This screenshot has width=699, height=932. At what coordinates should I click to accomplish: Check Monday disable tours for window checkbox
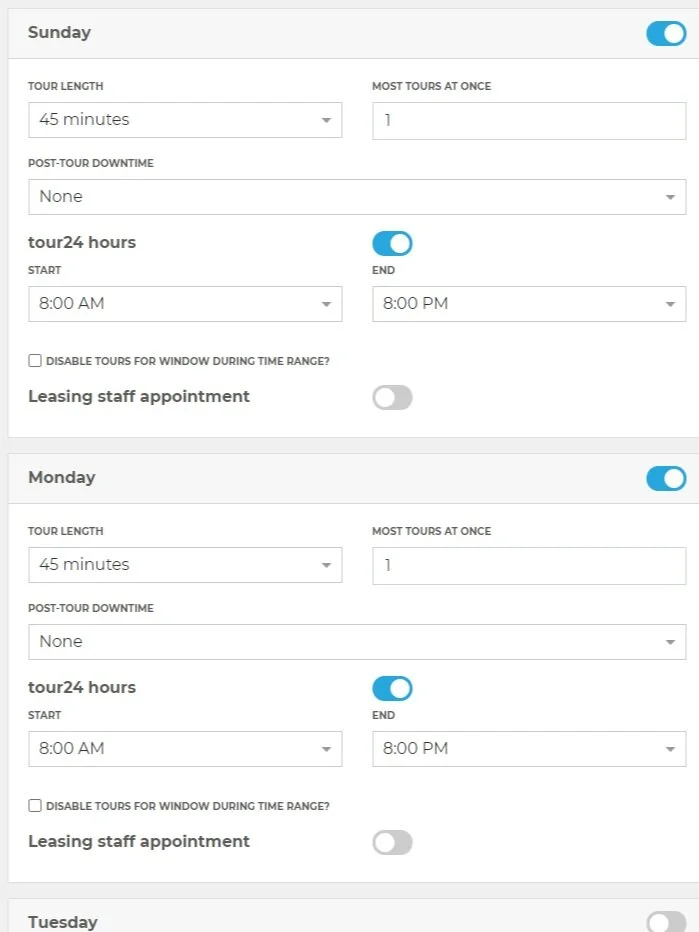(35, 806)
